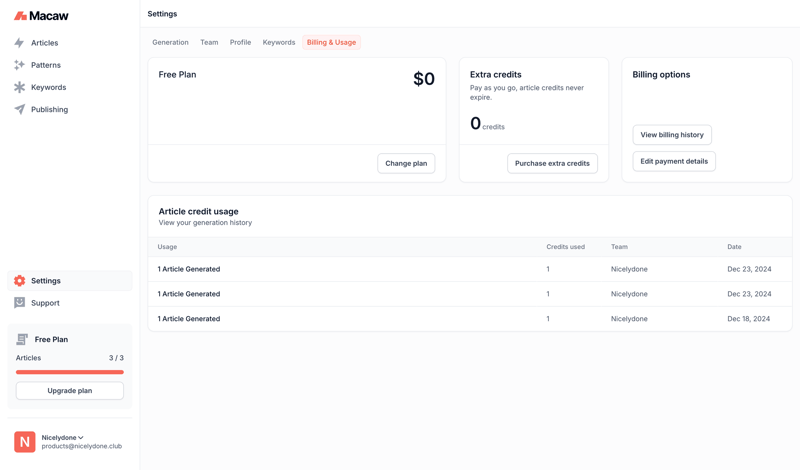Image resolution: width=800 pixels, height=470 pixels.
Task: Switch to the Team tab
Action: click(209, 42)
